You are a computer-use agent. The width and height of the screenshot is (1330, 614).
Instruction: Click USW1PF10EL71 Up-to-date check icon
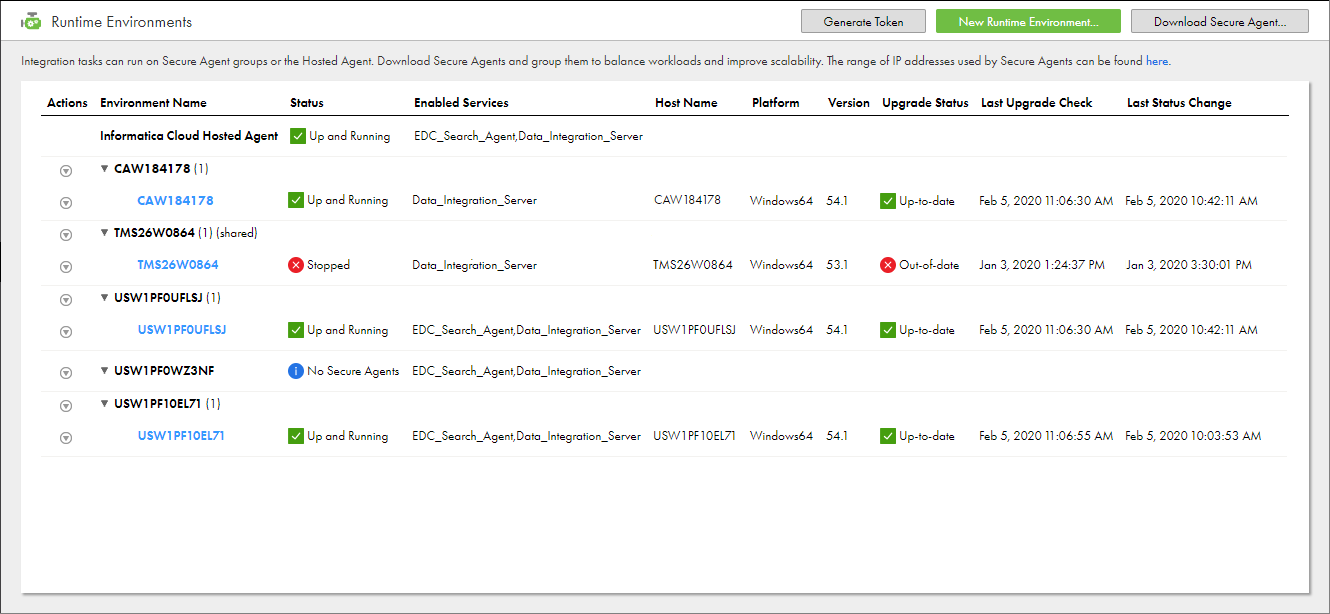(888, 436)
